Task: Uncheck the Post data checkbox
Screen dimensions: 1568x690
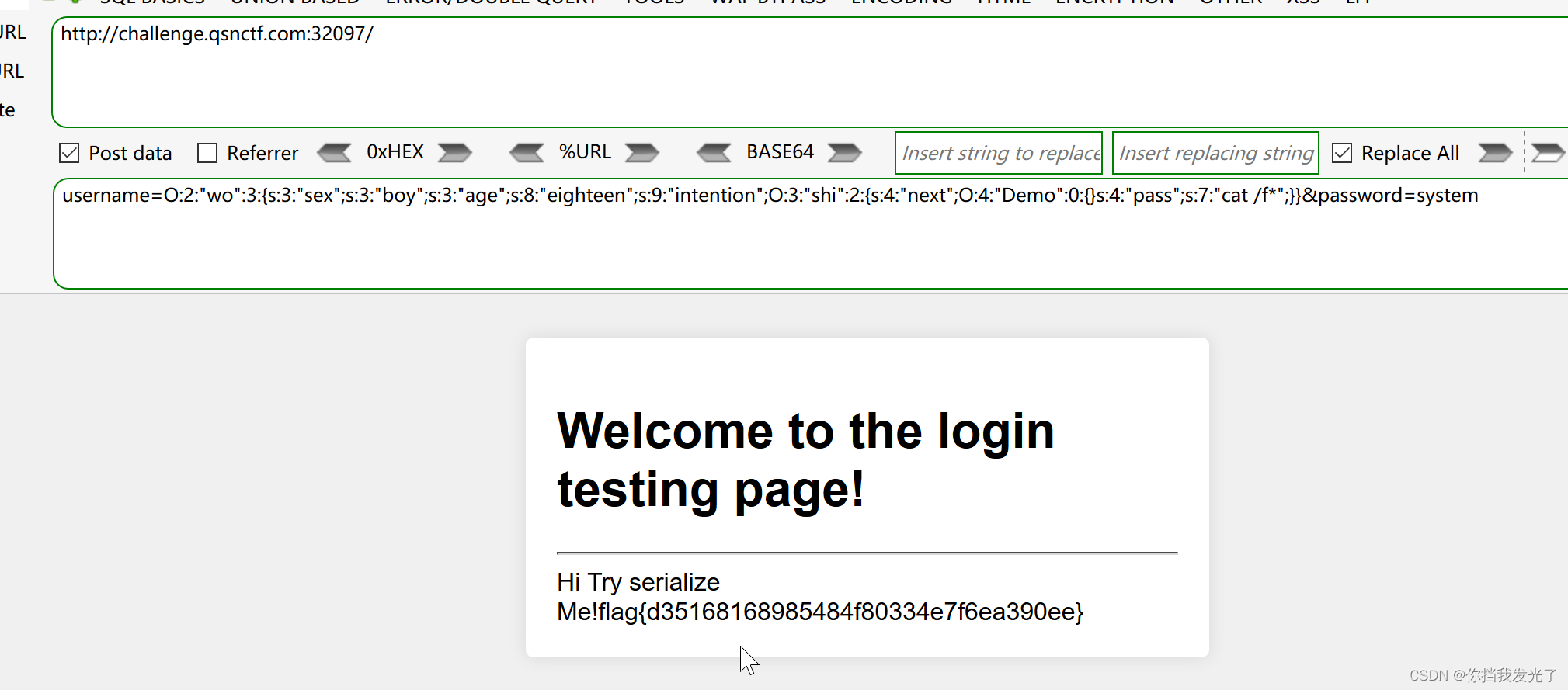Action: click(x=69, y=153)
